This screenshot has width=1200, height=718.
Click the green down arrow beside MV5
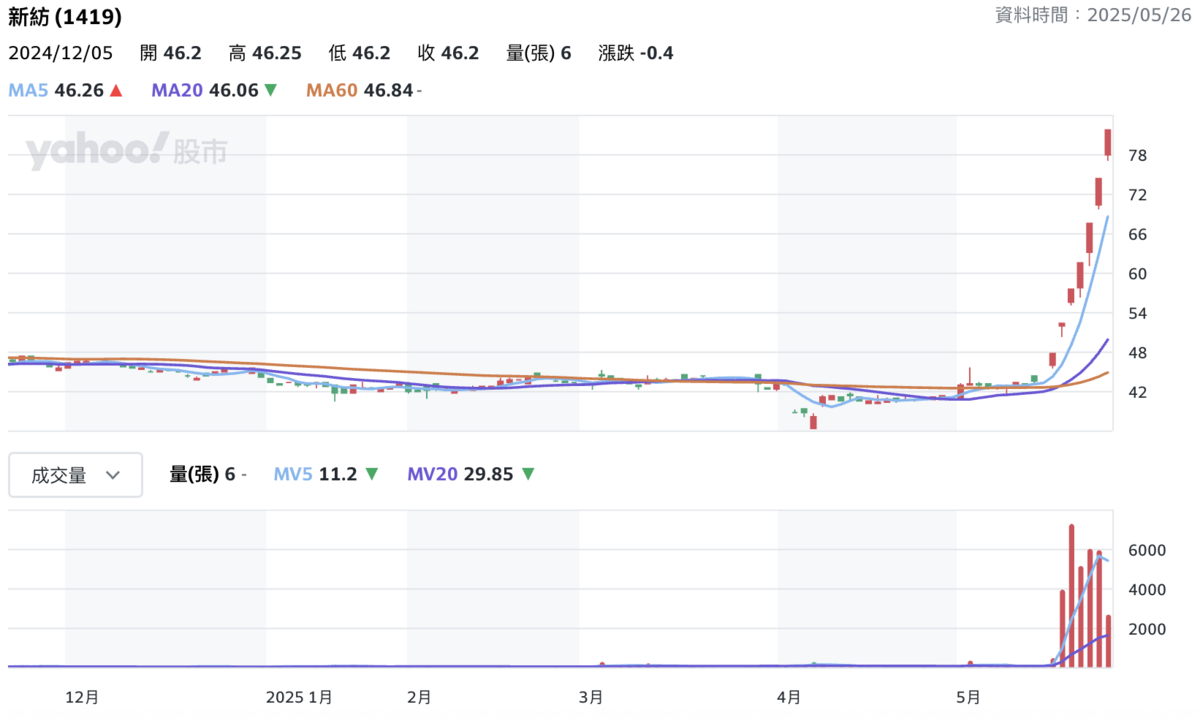(372, 474)
